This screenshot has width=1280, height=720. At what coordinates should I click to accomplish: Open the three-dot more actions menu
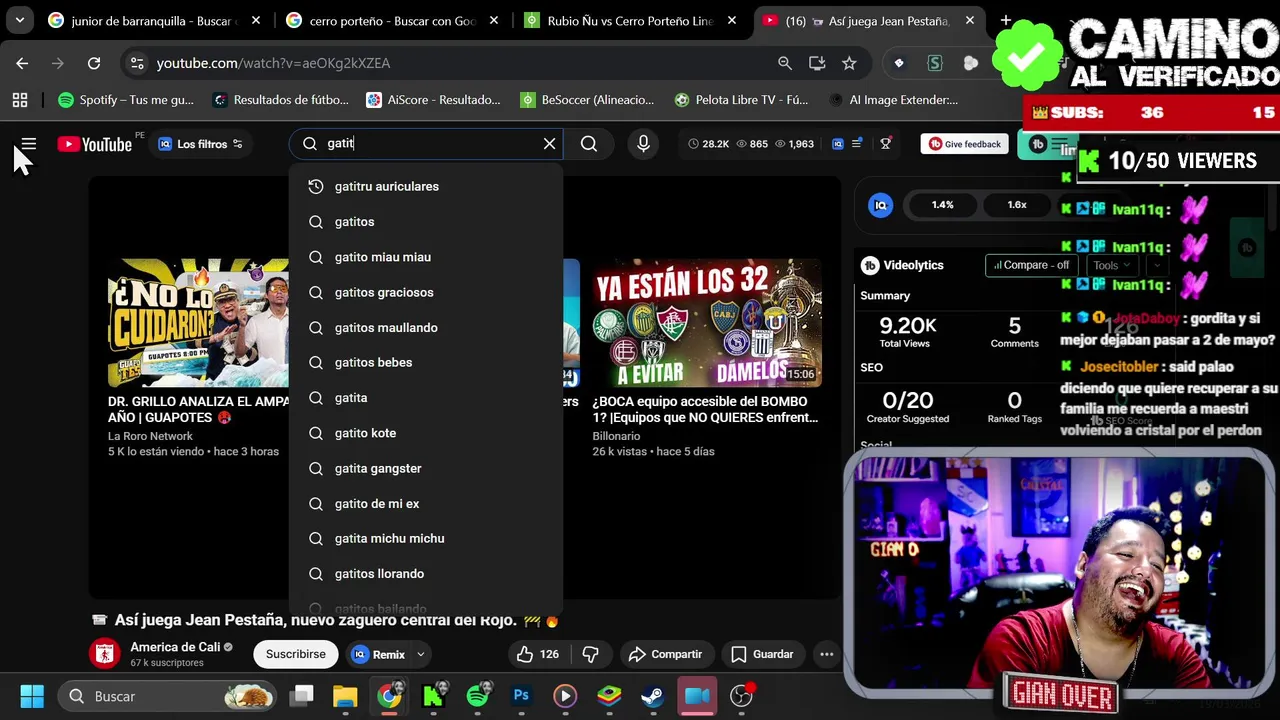point(826,654)
